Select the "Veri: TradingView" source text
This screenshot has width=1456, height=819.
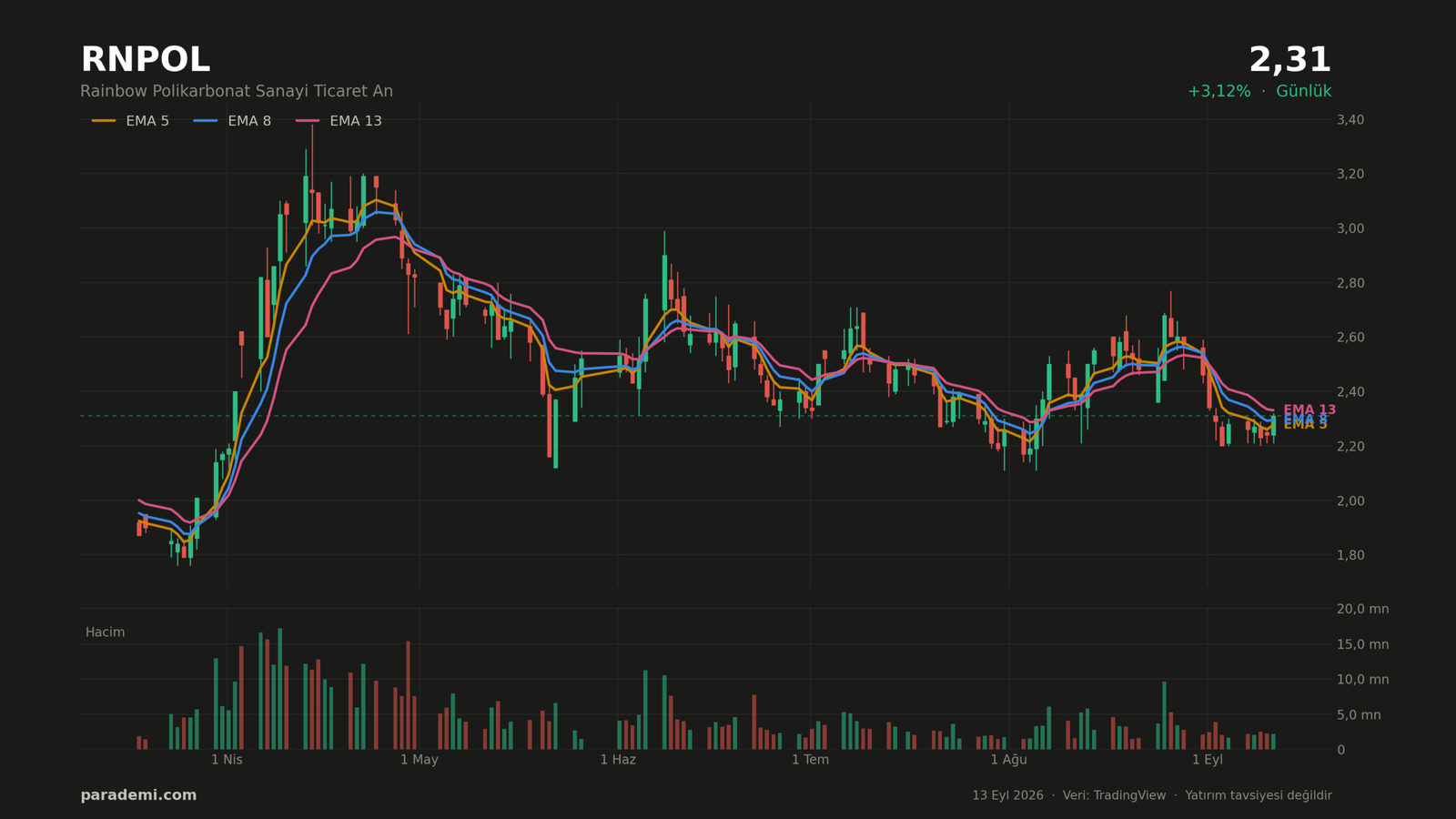1114,795
